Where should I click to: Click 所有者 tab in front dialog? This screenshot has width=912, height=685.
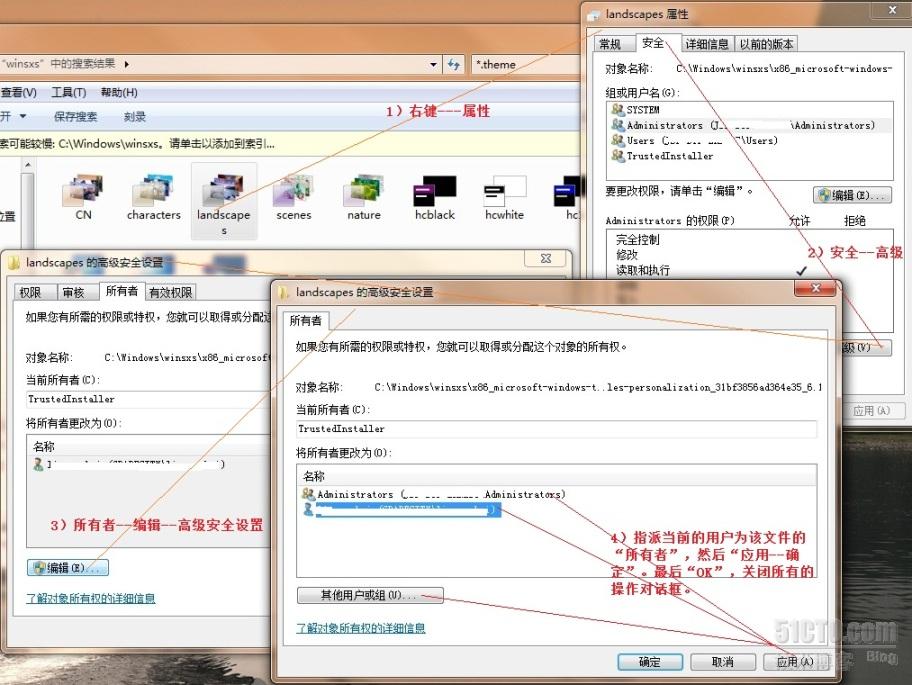[305, 320]
